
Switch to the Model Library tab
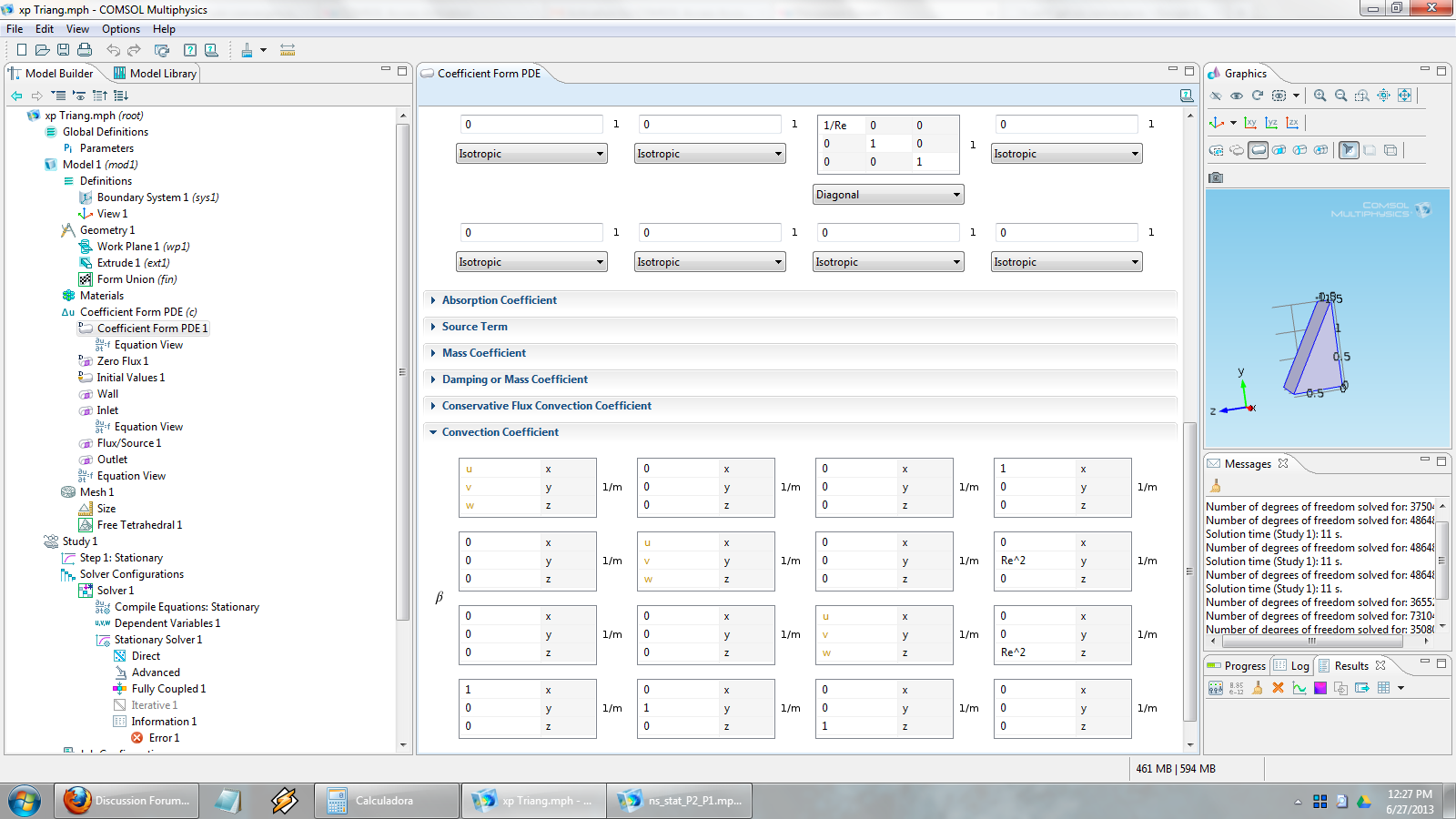point(154,74)
